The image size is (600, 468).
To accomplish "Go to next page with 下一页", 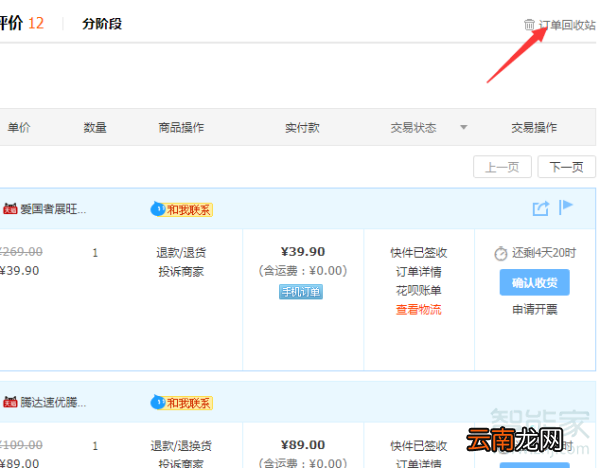I will coord(566,167).
